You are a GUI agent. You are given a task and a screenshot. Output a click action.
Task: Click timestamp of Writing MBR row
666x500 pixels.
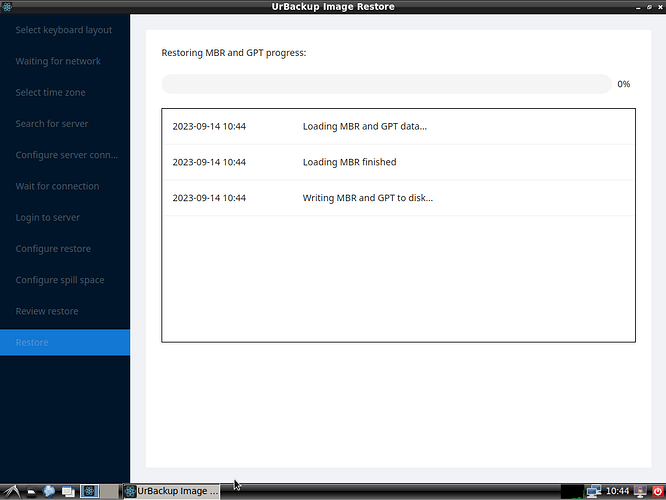pyautogui.click(x=209, y=198)
